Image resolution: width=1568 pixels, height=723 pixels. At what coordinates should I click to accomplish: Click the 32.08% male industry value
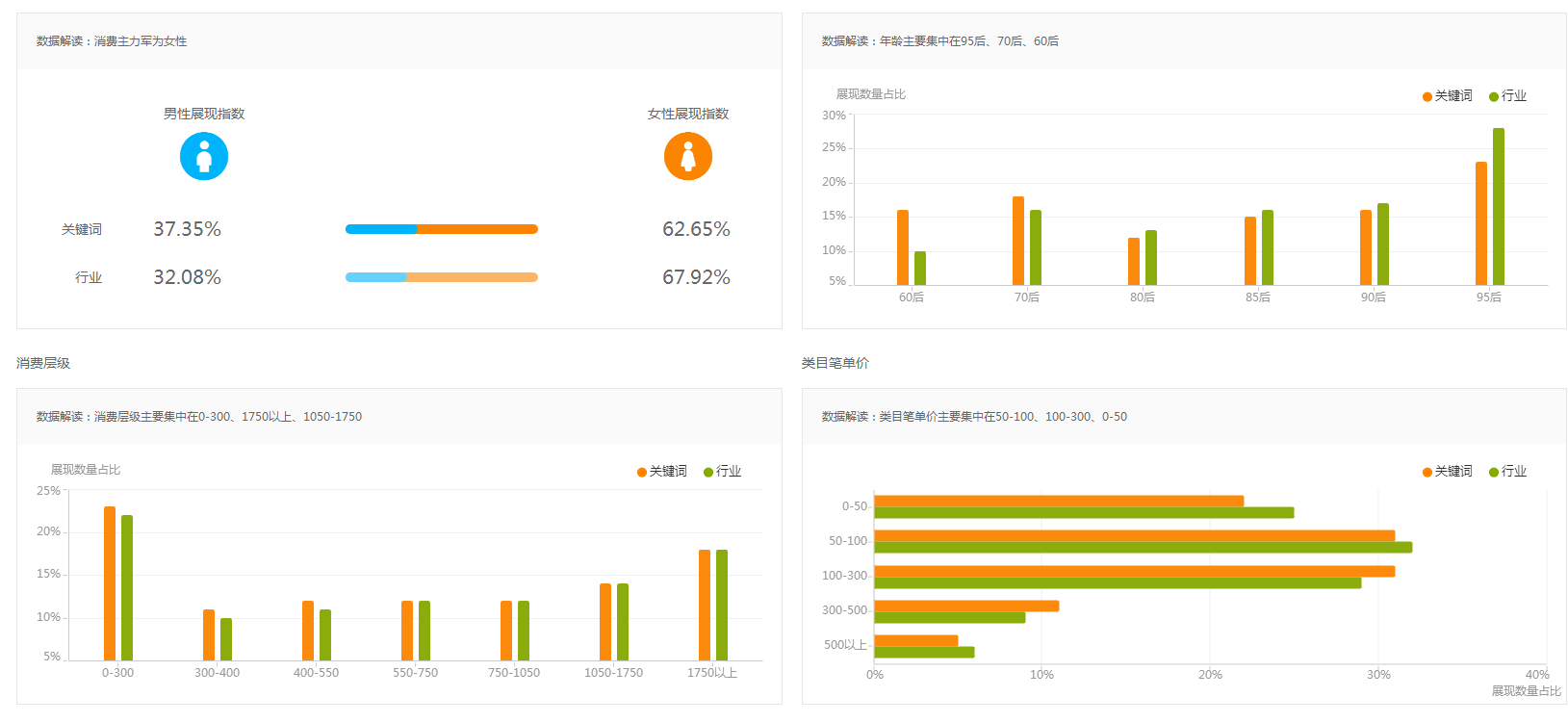pos(188,277)
